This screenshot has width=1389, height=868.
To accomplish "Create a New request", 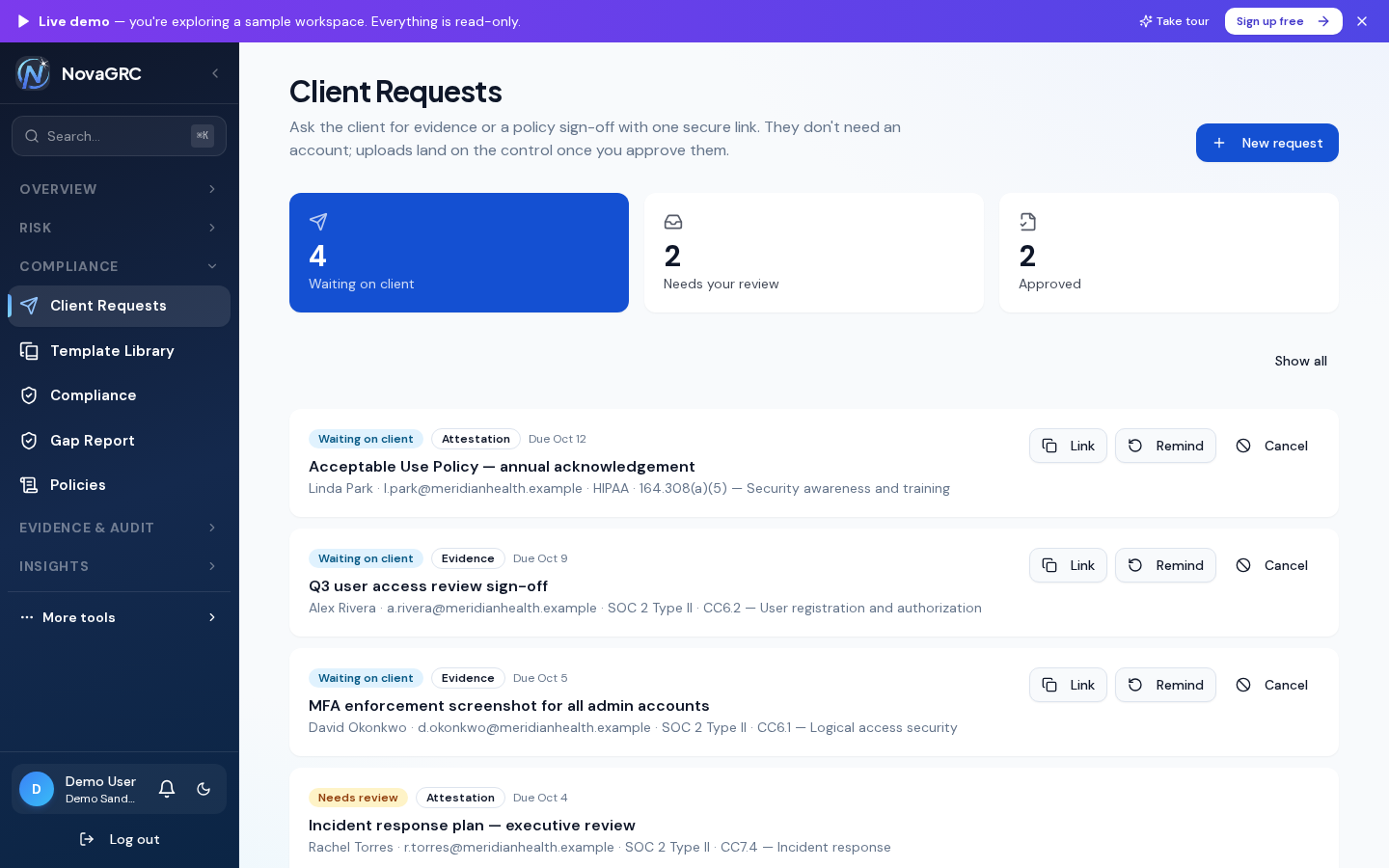I will pyautogui.click(x=1267, y=143).
